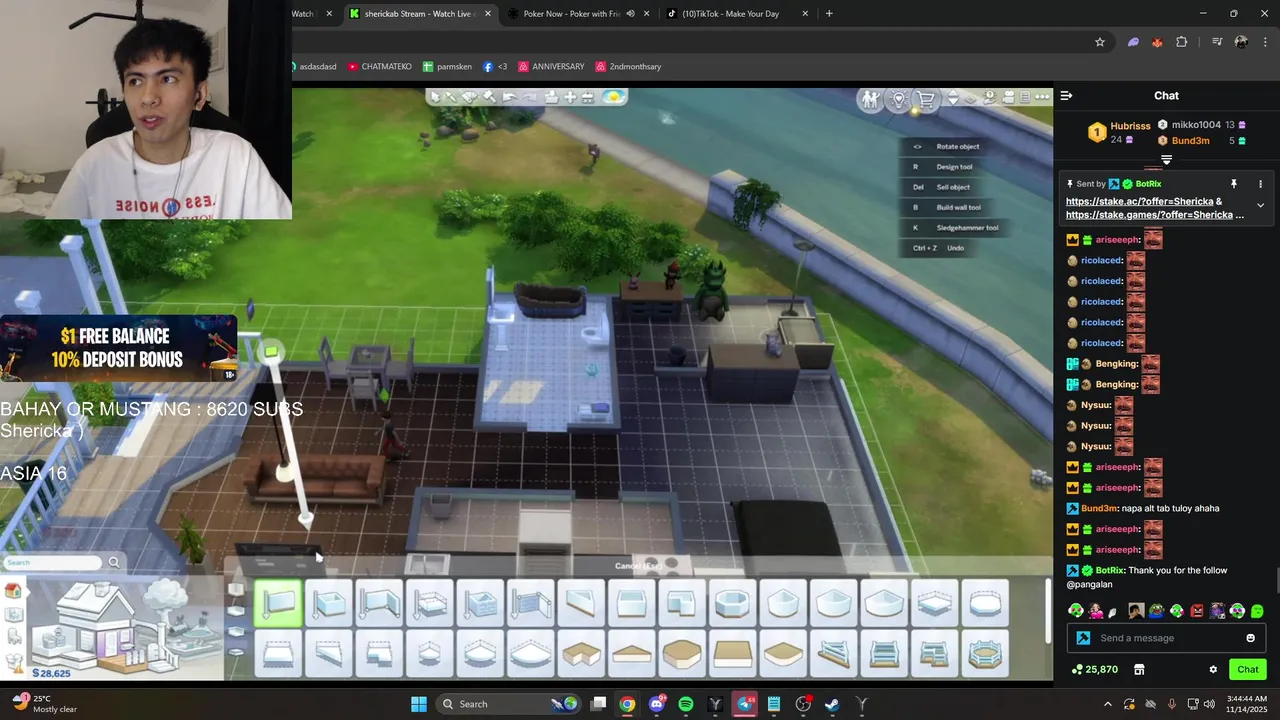Open the browser extensions puzzle icon

pyautogui.click(x=1182, y=42)
